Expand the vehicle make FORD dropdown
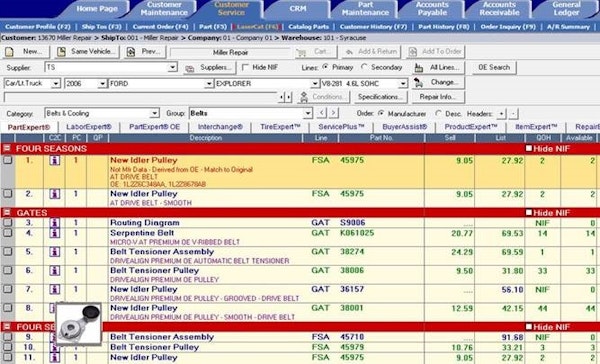 [209, 83]
